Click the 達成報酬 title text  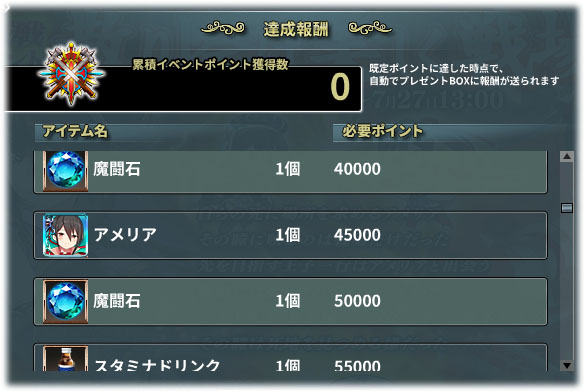click(x=296, y=29)
